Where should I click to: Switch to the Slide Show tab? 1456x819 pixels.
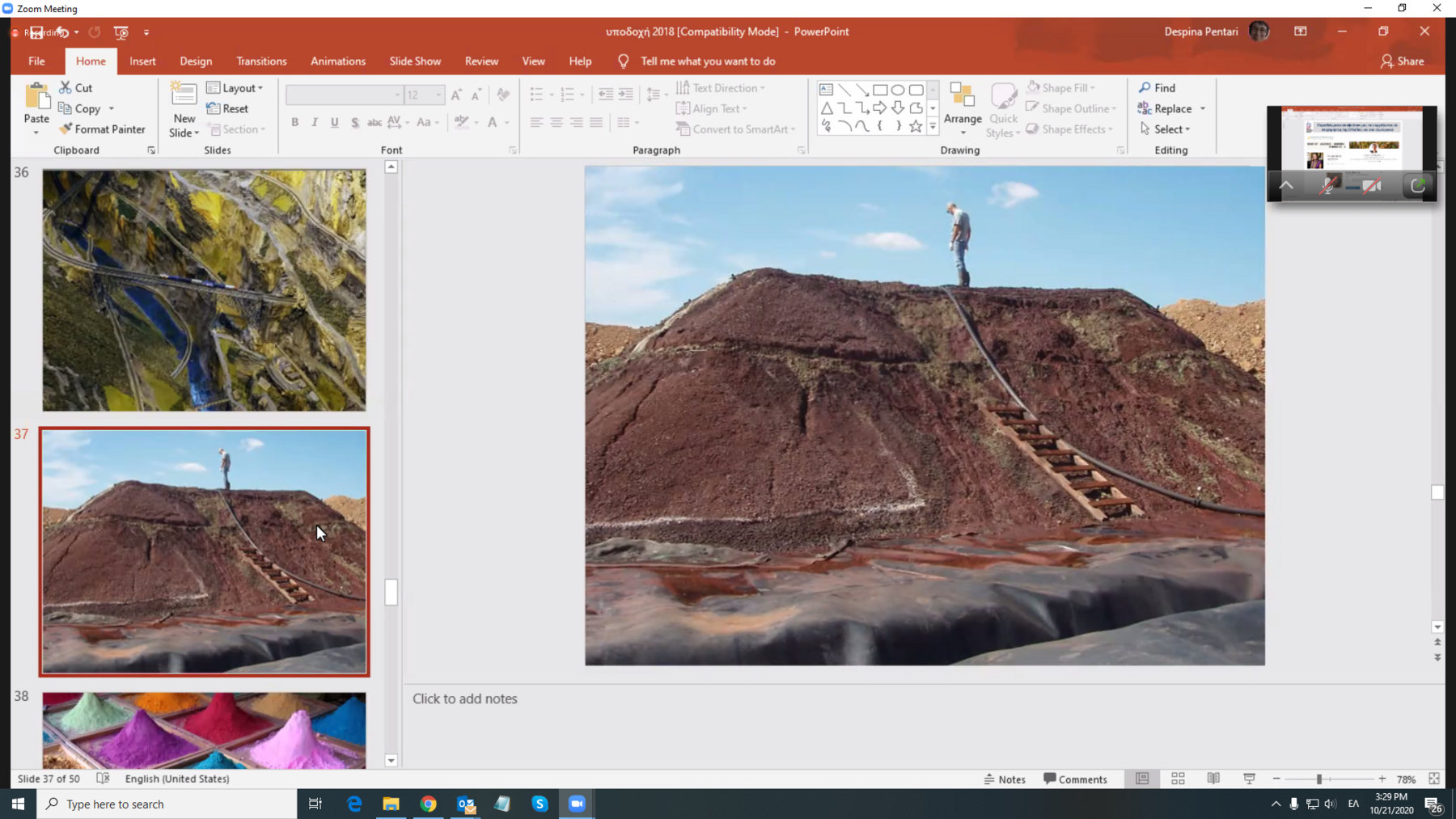click(415, 61)
